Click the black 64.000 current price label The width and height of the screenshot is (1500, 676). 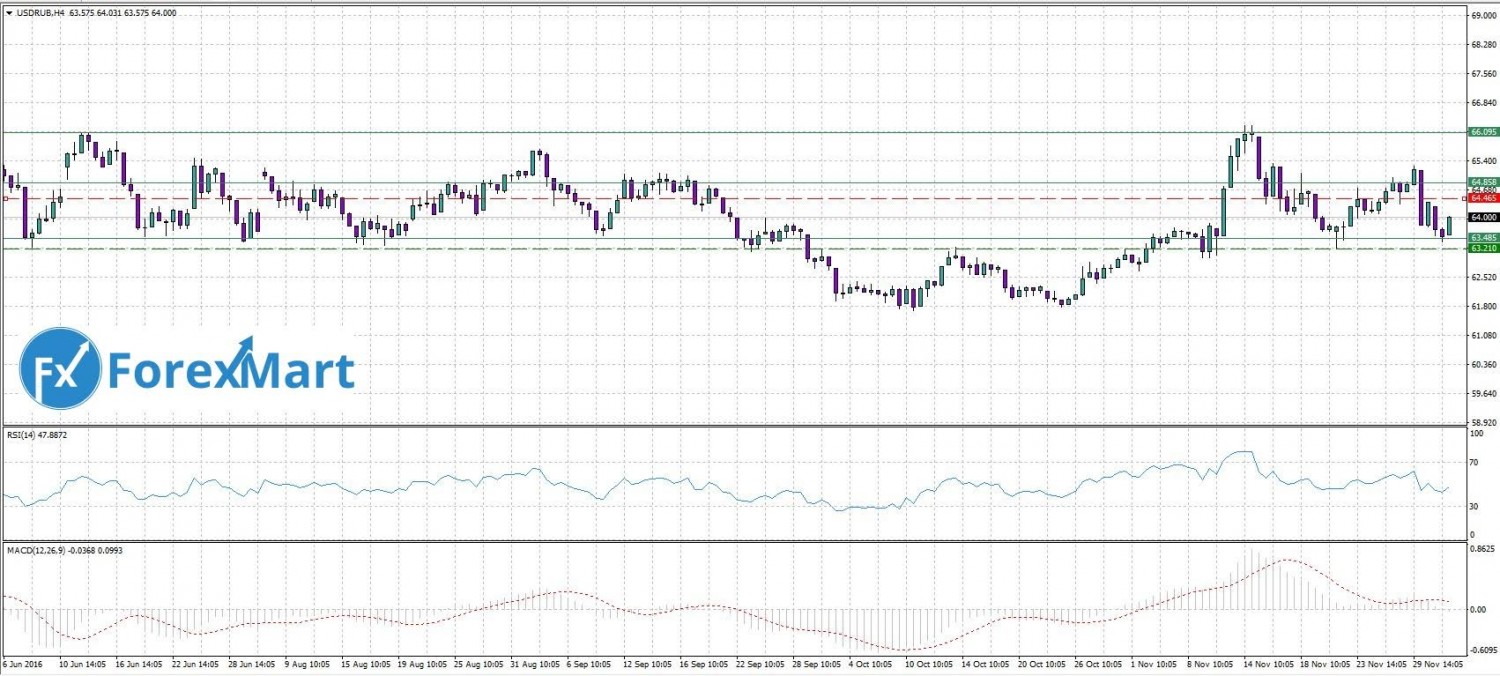(x=1482, y=216)
